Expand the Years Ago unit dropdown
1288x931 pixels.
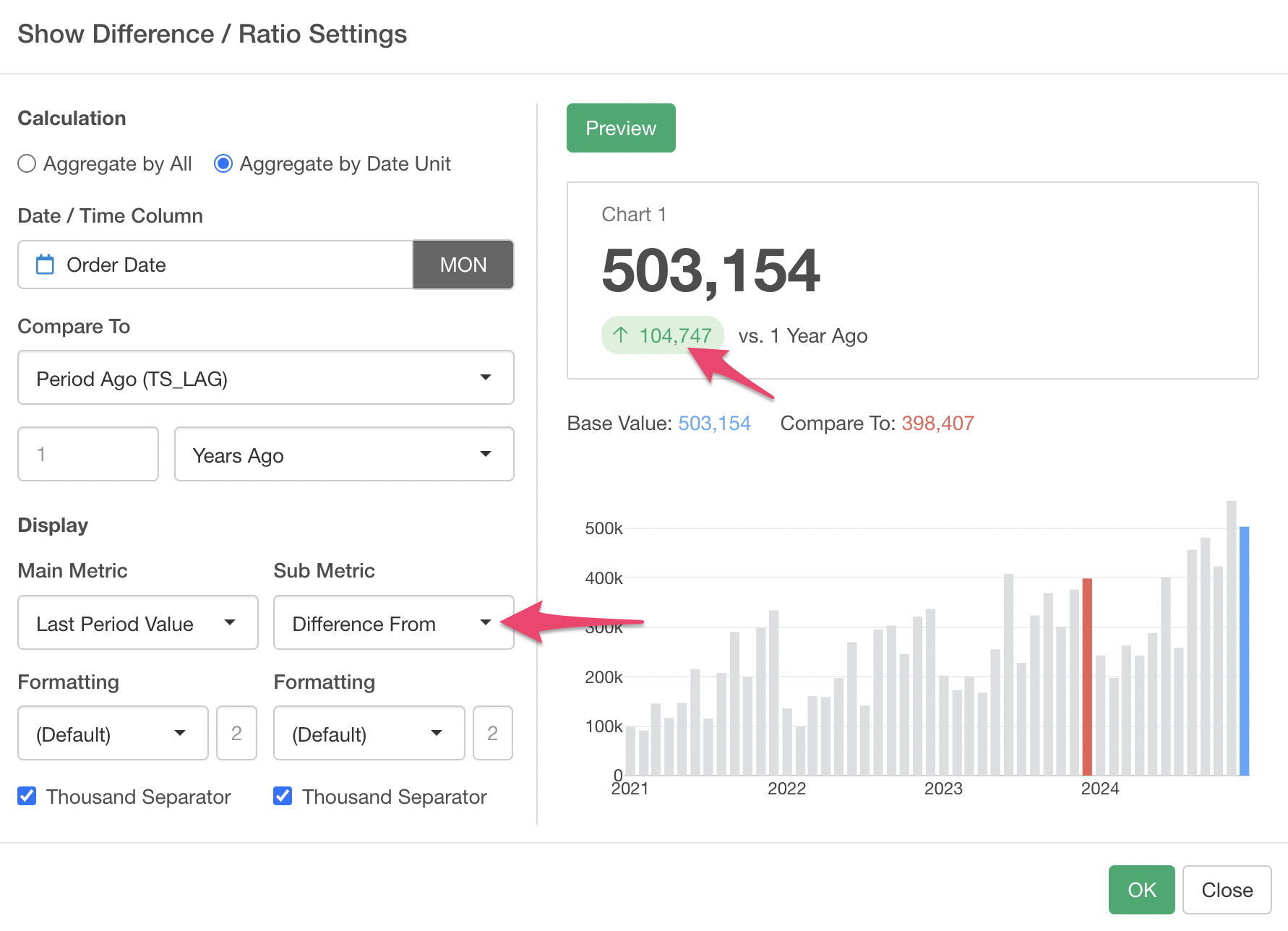point(343,455)
